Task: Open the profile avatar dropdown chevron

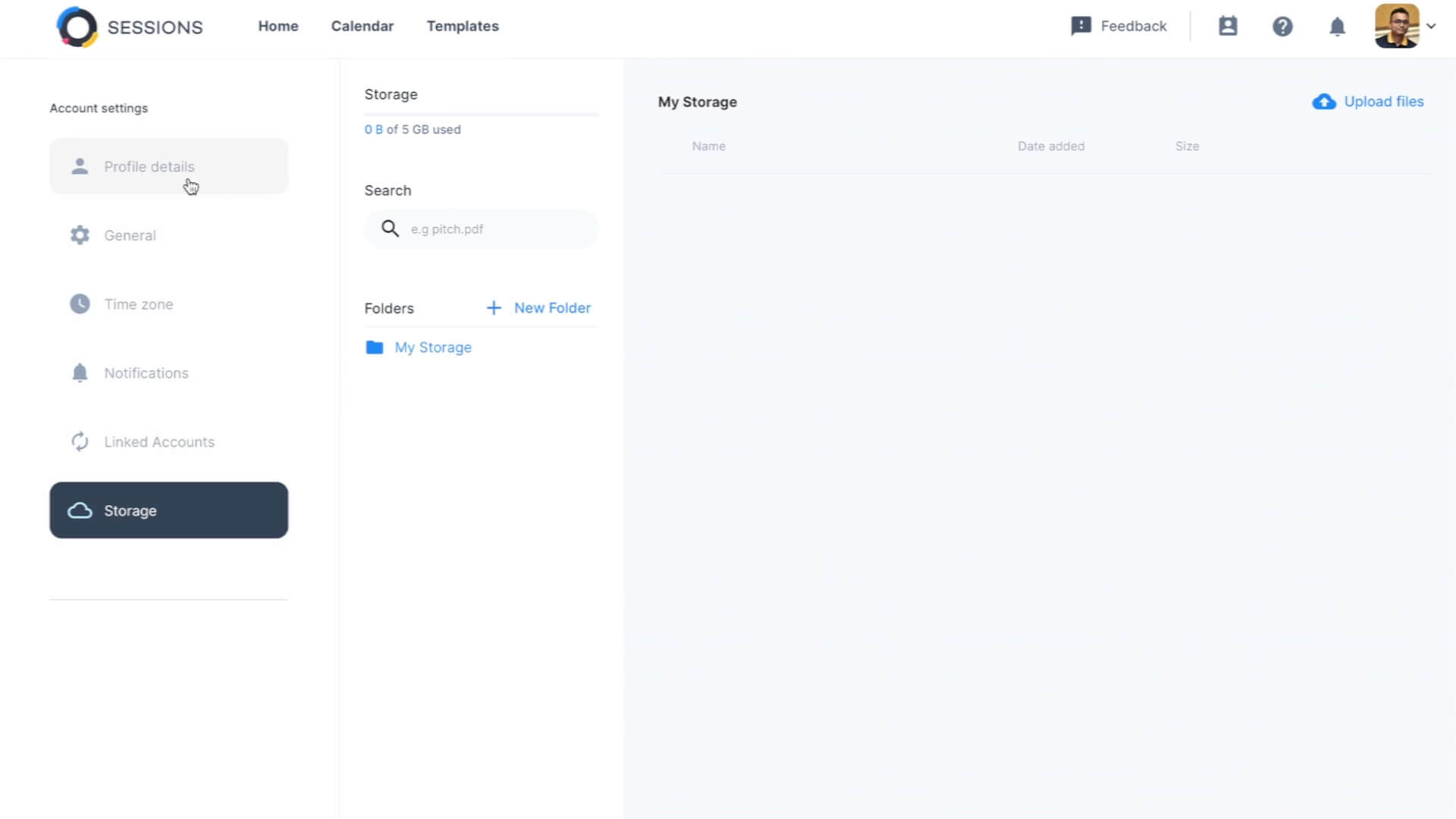Action: click(x=1432, y=26)
